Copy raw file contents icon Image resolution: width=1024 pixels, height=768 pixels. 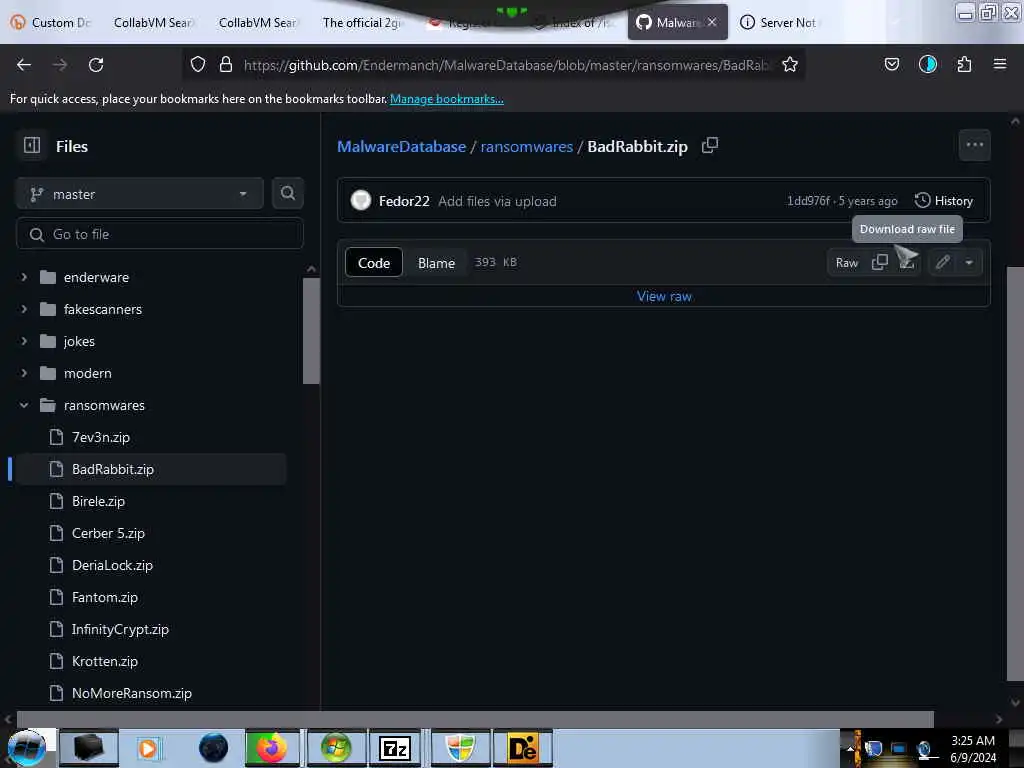tap(880, 263)
